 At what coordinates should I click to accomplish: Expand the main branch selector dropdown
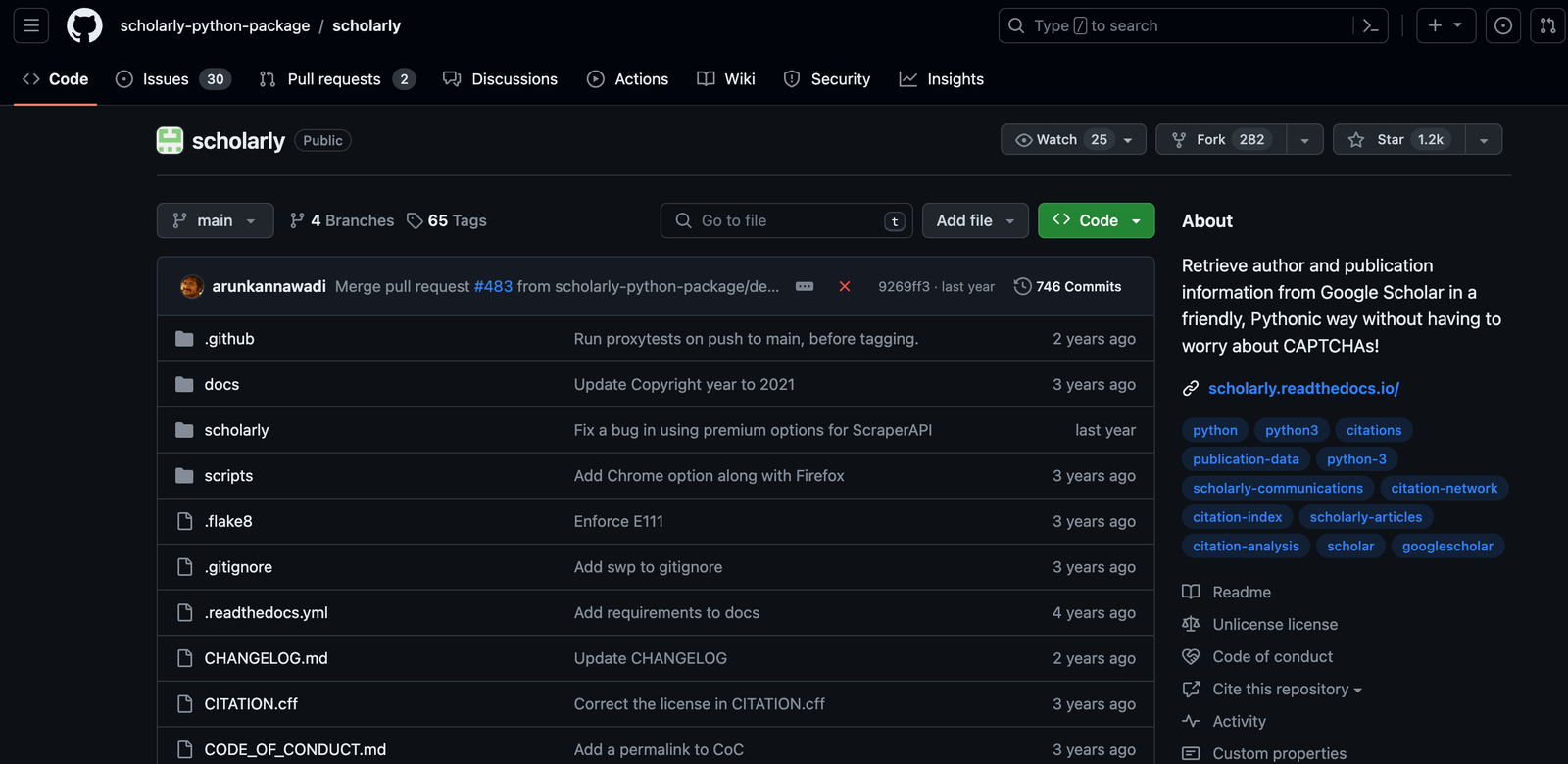point(215,220)
